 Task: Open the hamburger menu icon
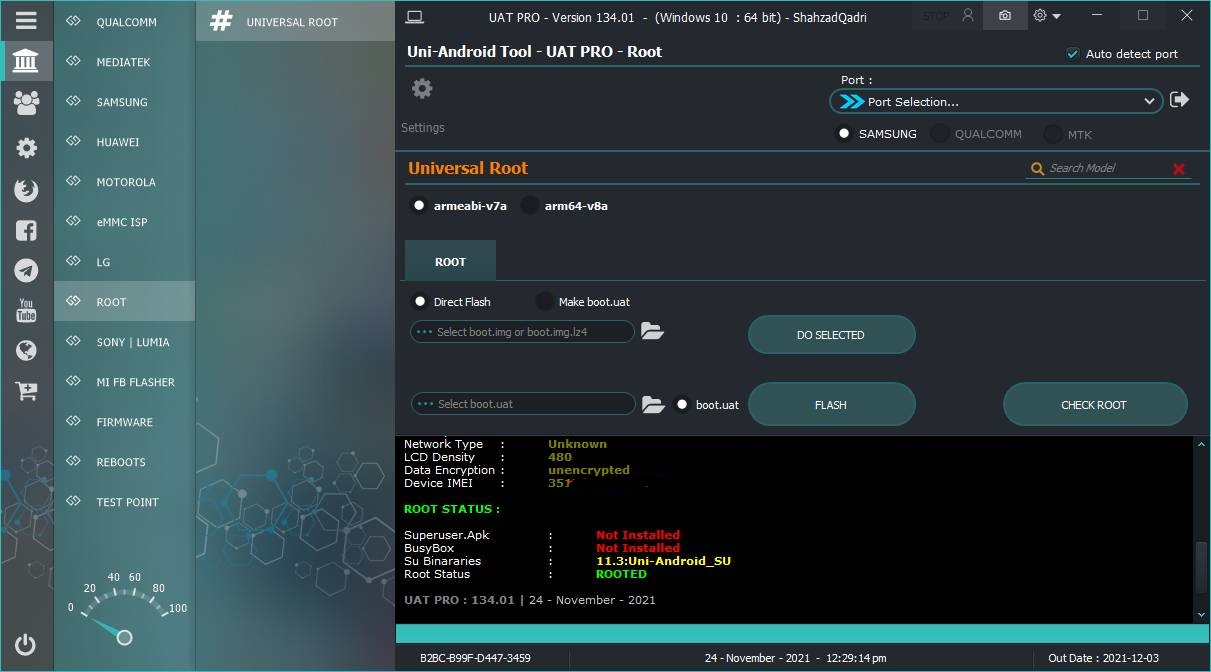[x=26, y=20]
